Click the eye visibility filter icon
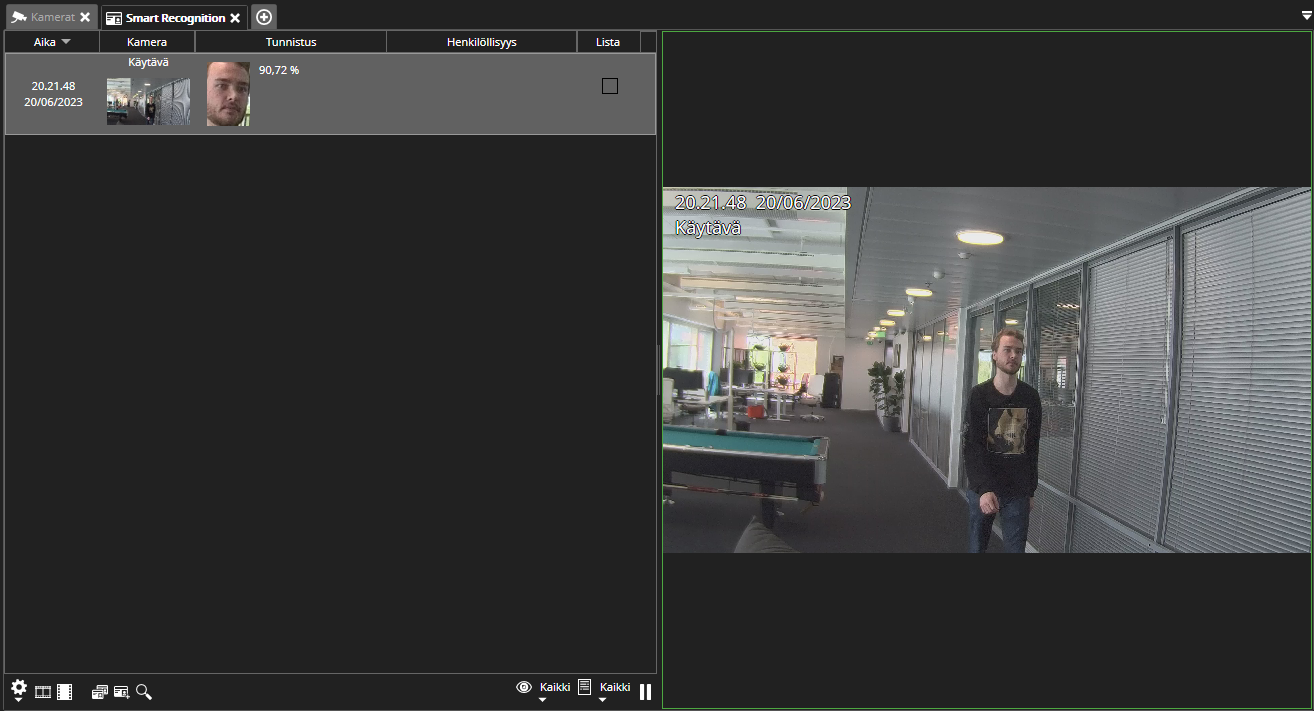Screen dimensions: 1314x711 tap(523, 687)
